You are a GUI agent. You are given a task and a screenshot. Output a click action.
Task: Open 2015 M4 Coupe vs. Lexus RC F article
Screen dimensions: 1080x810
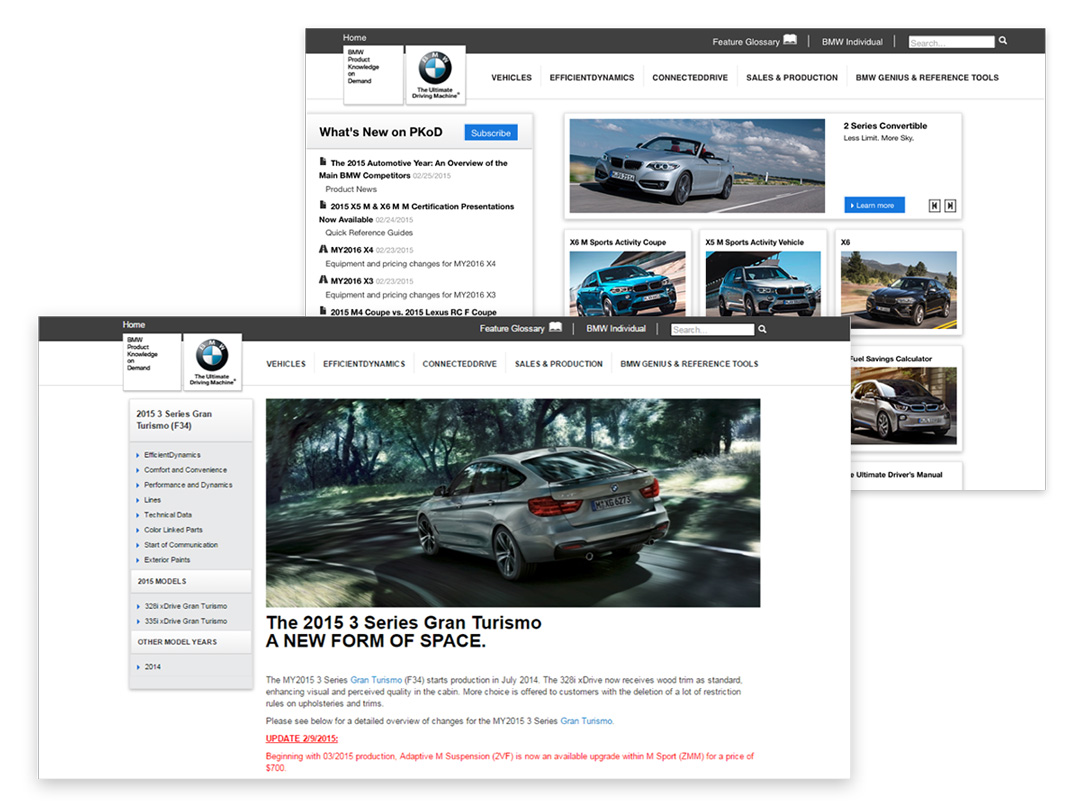point(413,312)
